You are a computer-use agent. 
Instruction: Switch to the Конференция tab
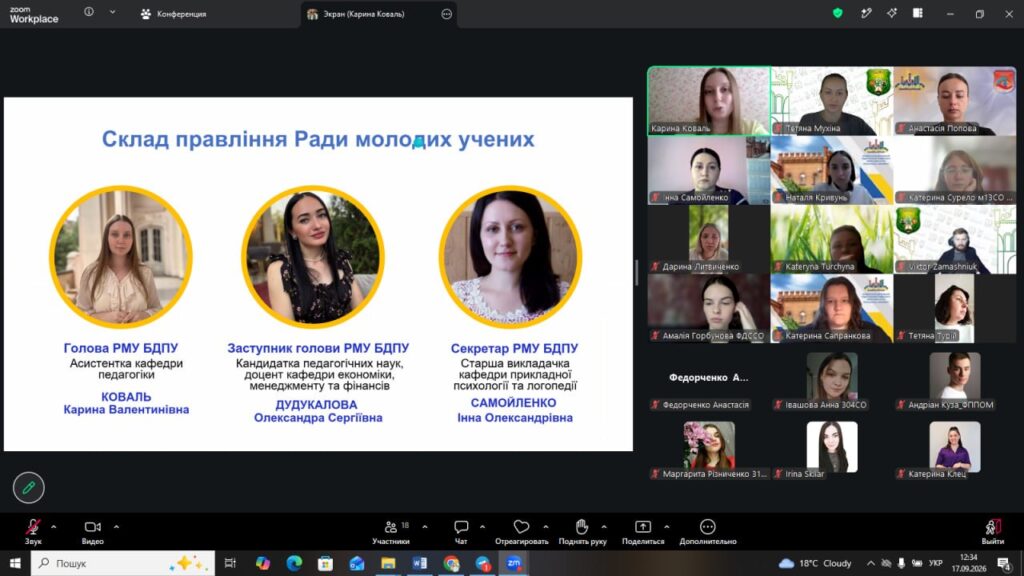pyautogui.click(x=174, y=14)
